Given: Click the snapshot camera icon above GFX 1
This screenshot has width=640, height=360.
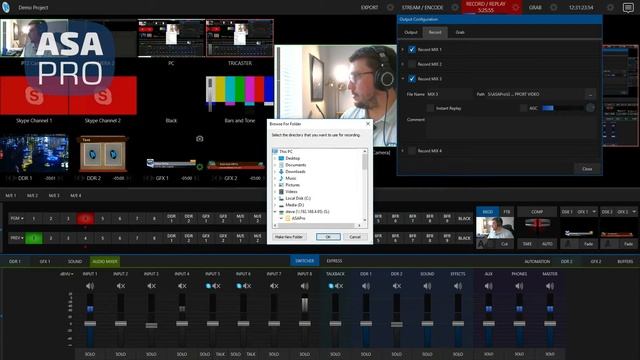Looking at the screenshot, I should [x=200, y=139].
